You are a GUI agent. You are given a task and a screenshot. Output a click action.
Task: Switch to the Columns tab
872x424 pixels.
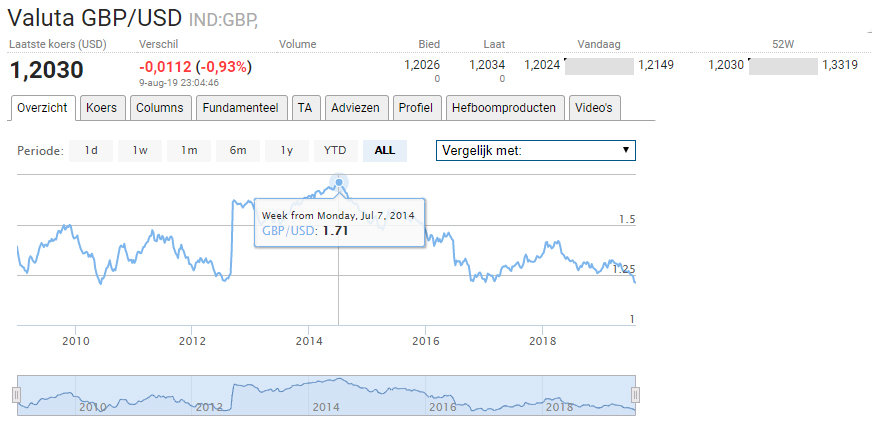160,108
